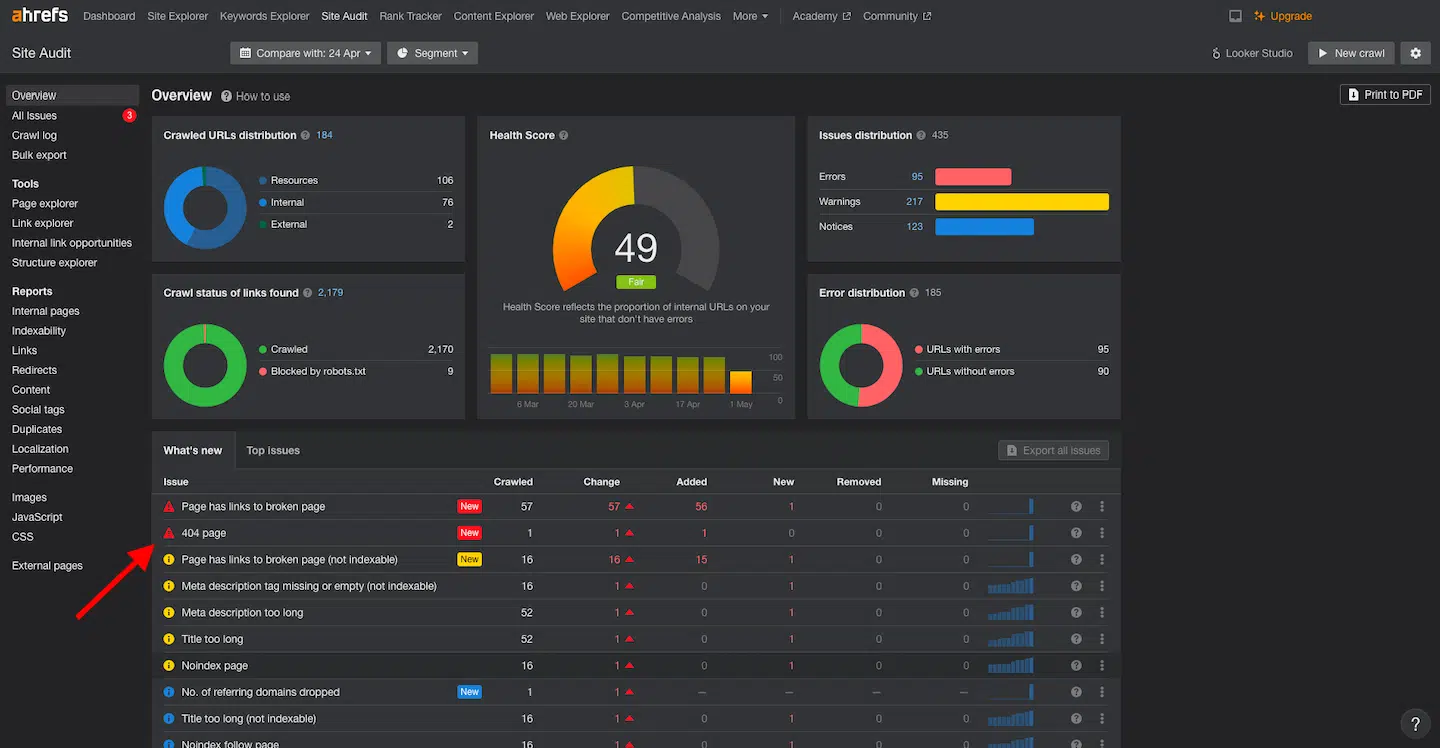
Task: Click red error triangle for 404 page
Action: point(169,533)
